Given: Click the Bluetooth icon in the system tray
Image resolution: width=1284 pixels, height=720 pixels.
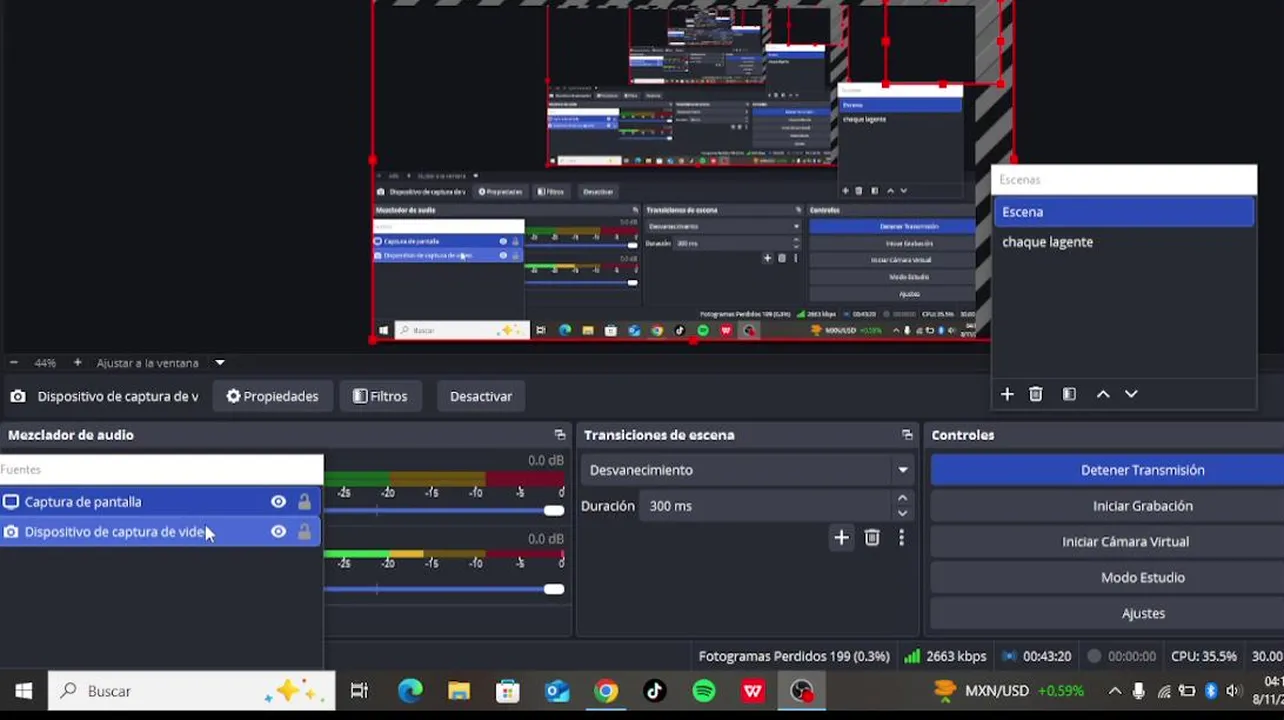Looking at the screenshot, I should click(1211, 691).
